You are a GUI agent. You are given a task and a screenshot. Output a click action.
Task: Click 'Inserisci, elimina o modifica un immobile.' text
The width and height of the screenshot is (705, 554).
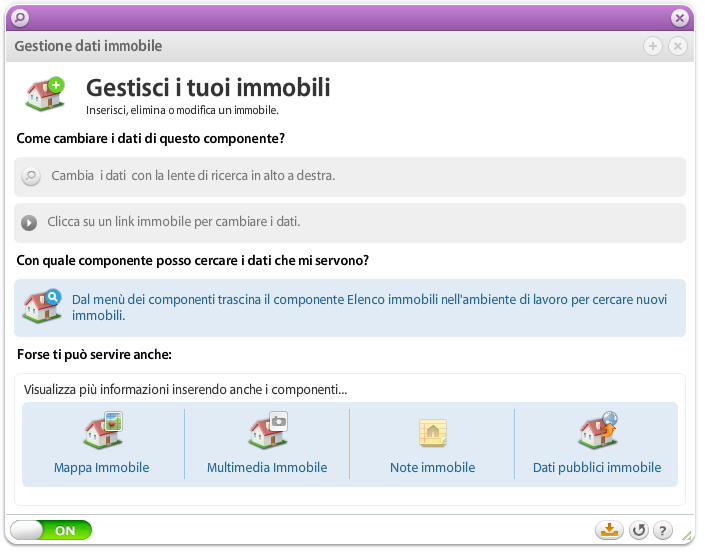tap(183, 110)
